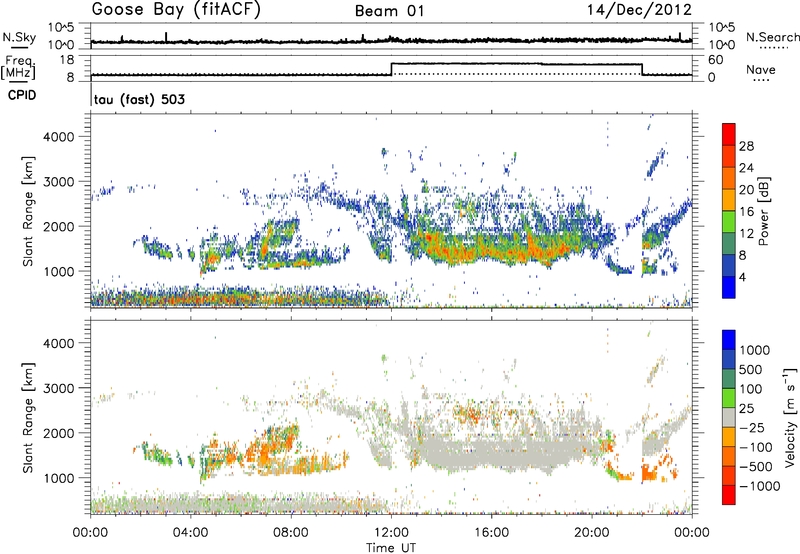Click the 'N.Sky' legend label

click(19, 37)
